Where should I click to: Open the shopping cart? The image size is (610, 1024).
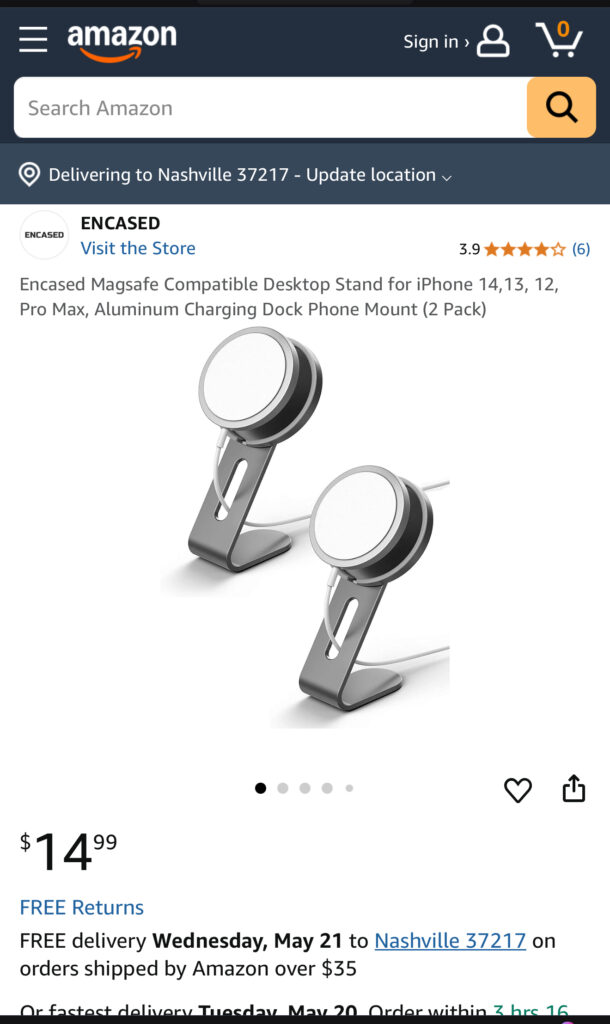click(559, 39)
